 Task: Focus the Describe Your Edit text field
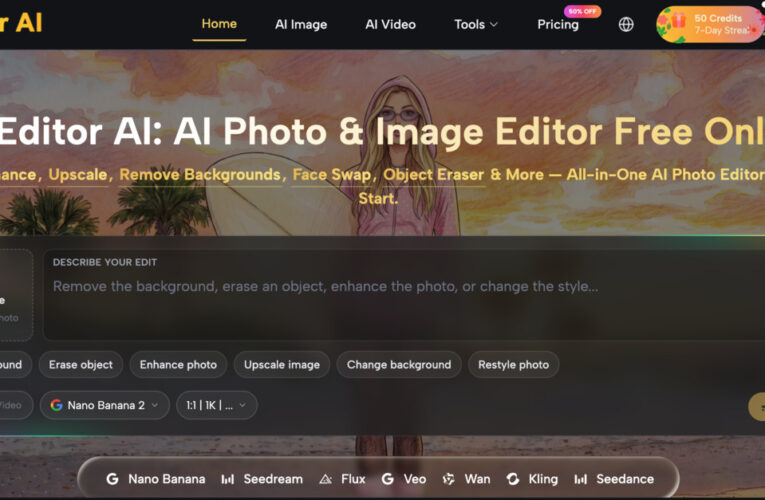(404, 295)
